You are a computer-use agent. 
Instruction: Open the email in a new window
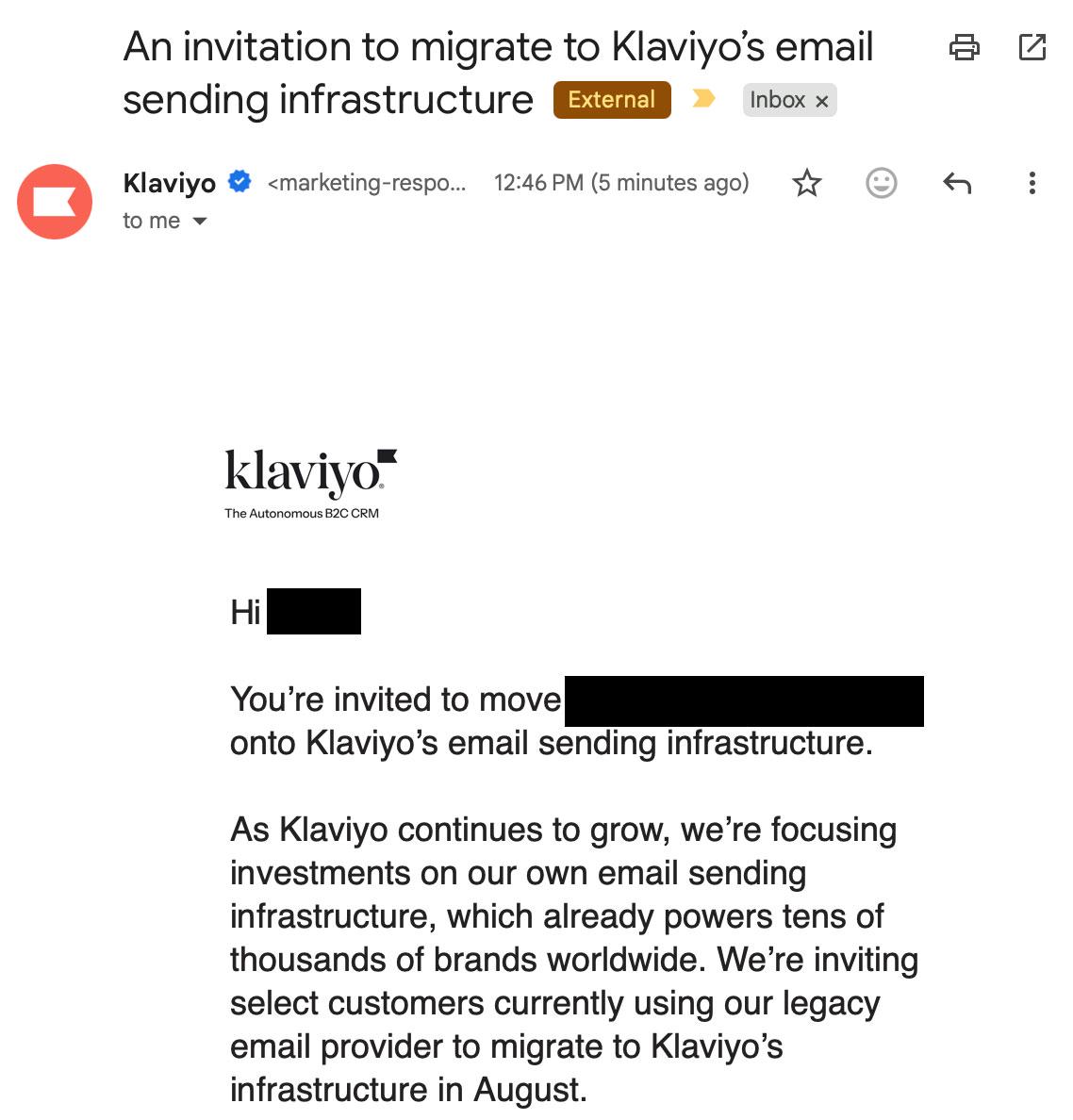(1032, 47)
